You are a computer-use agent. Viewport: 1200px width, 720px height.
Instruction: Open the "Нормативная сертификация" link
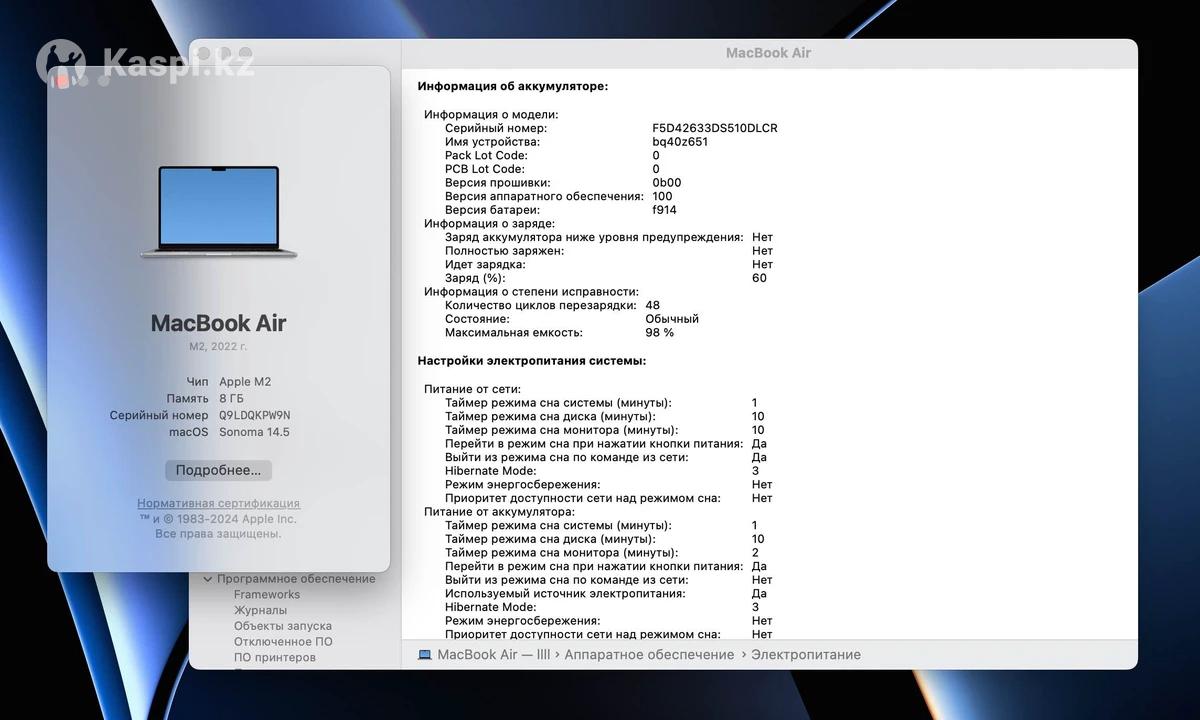(218, 504)
